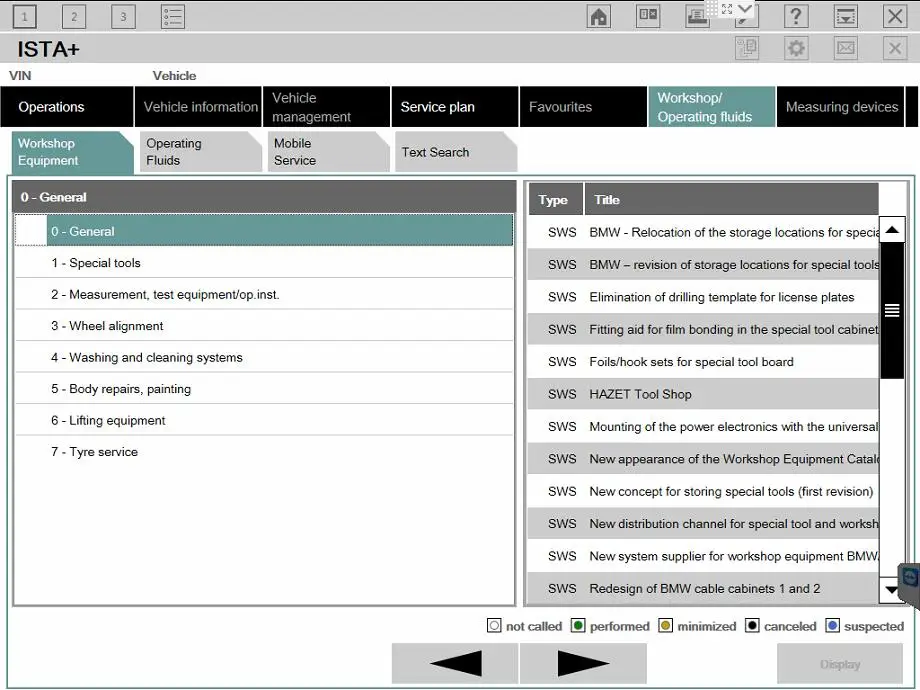Select the tab icon numbered 2
Screen dimensions: 920x690
click(x=74, y=16)
